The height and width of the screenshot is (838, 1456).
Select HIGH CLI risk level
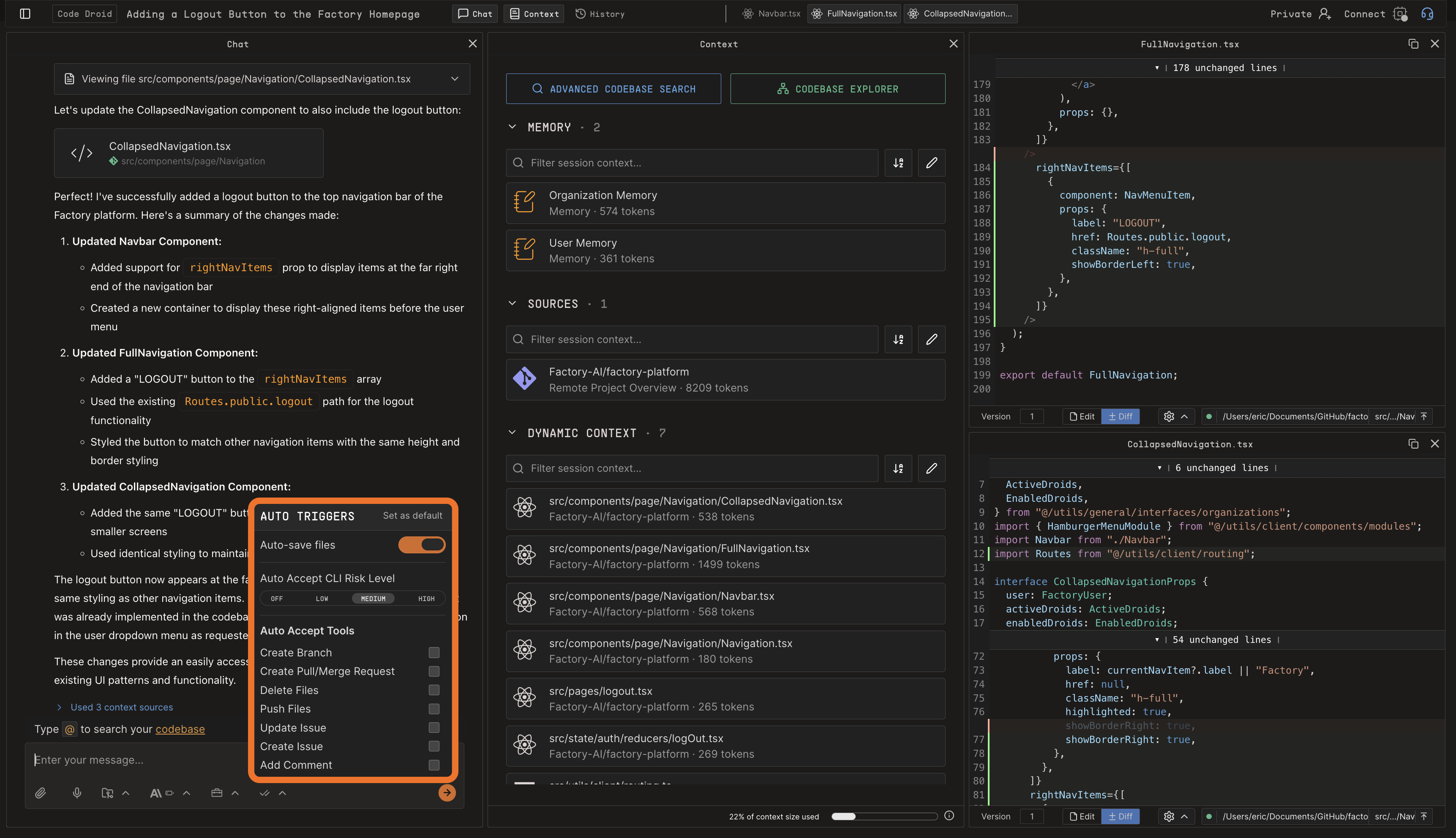coord(426,599)
